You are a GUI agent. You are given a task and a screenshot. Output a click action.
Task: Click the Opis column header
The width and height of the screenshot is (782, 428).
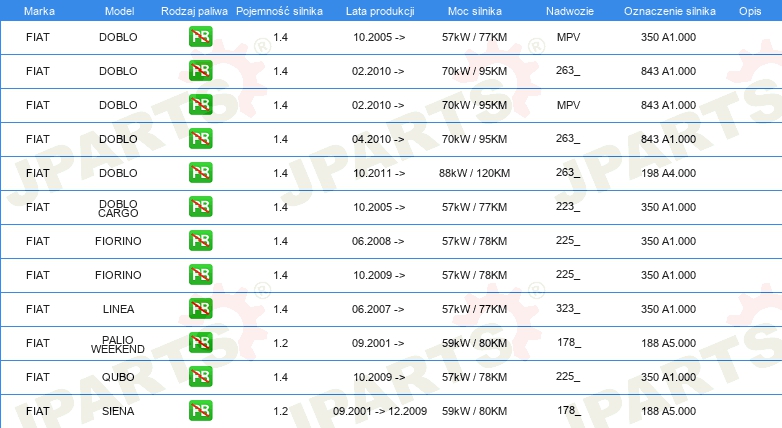[750, 11]
